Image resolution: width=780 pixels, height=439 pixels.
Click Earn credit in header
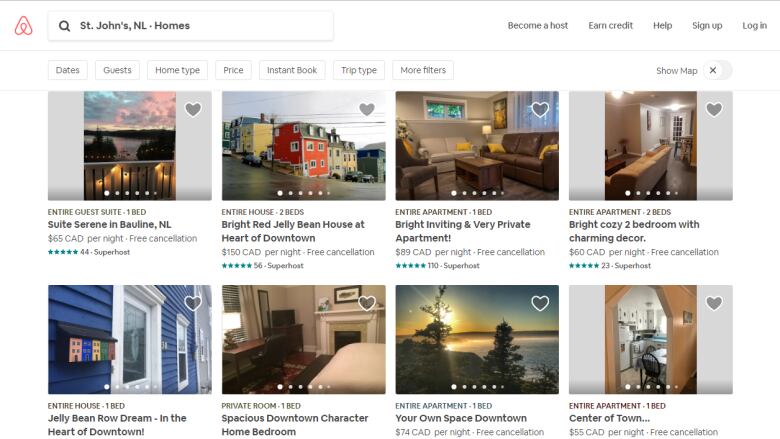click(x=610, y=25)
